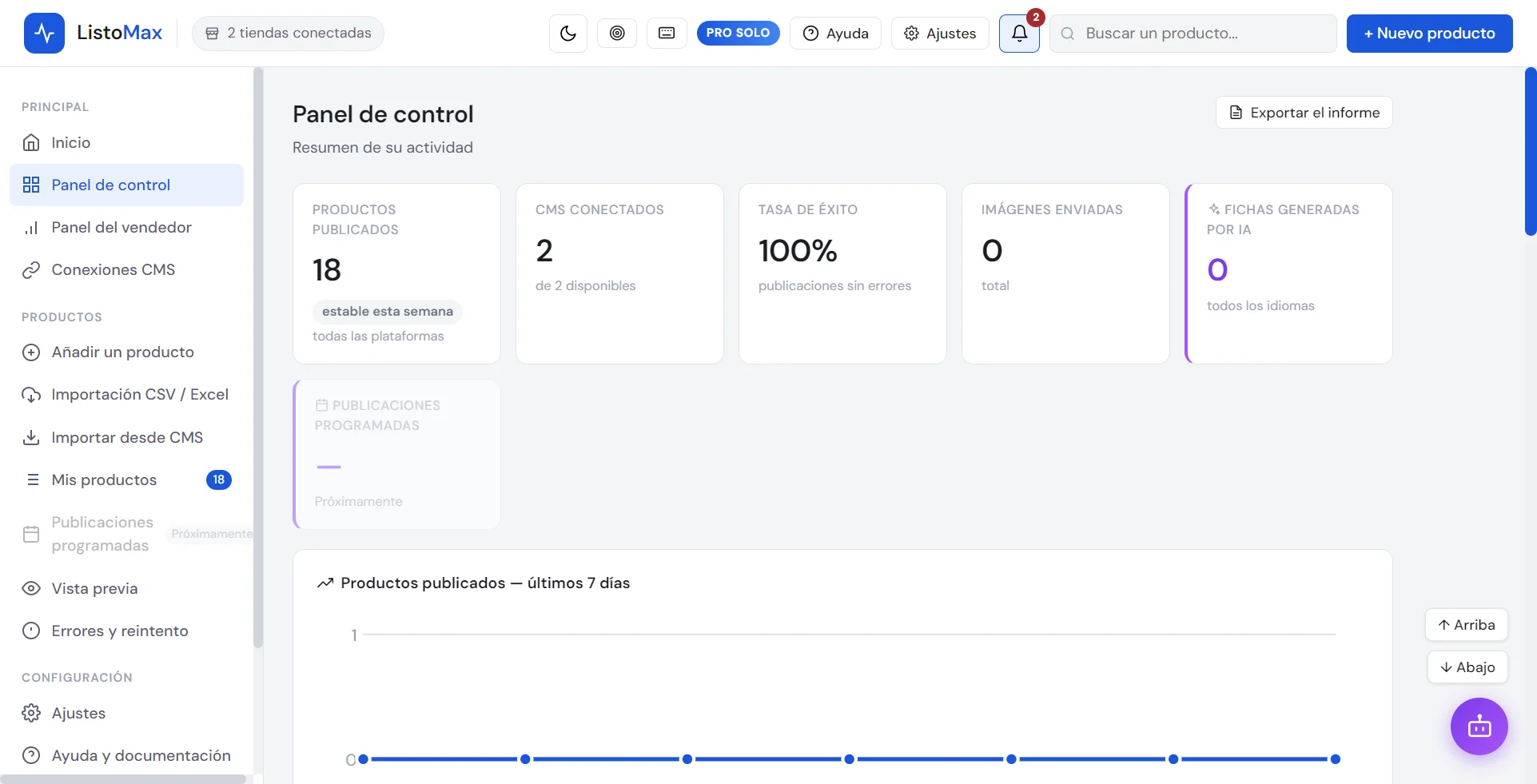Click the Buscar un producto search field
This screenshot has height=784, width=1537.
click(x=1193, y=34)
